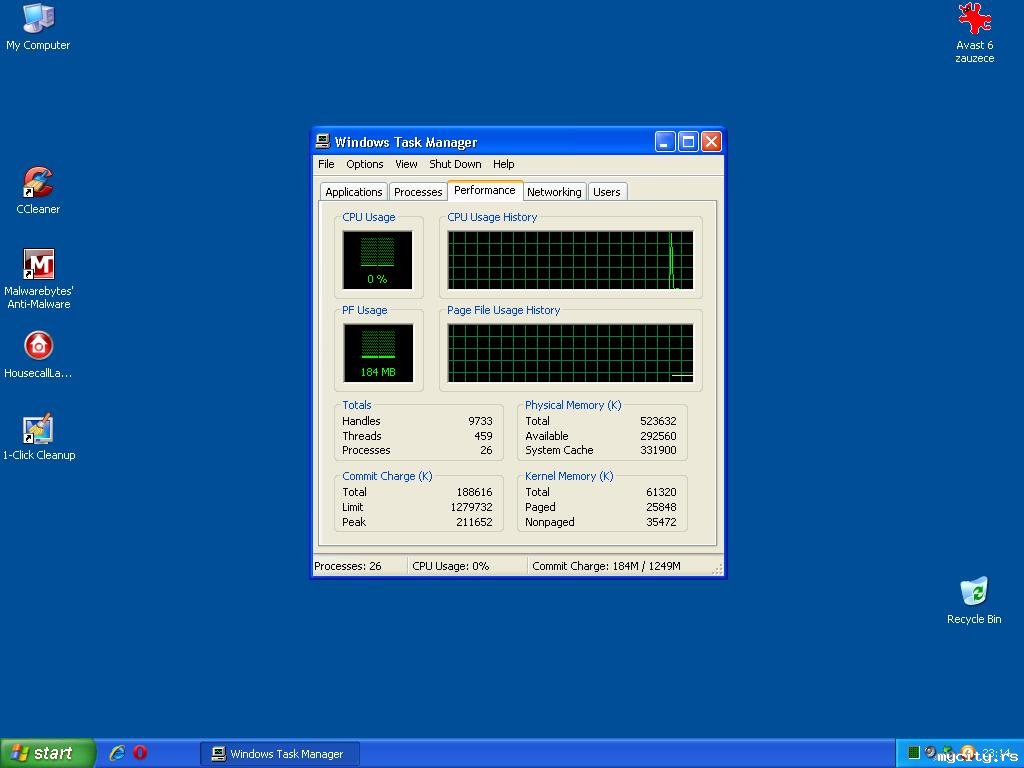Select the Performance tab

485,190
